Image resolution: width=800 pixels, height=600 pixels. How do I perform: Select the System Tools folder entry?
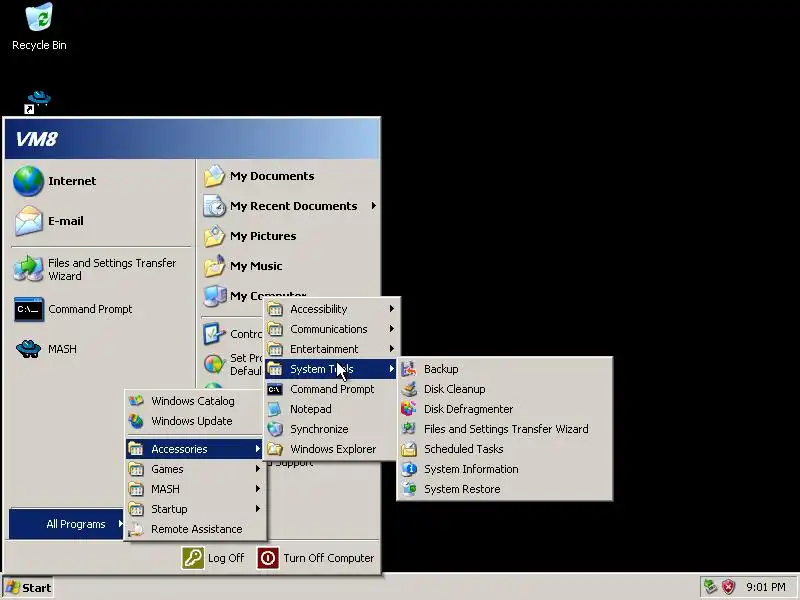coord(331,369)
